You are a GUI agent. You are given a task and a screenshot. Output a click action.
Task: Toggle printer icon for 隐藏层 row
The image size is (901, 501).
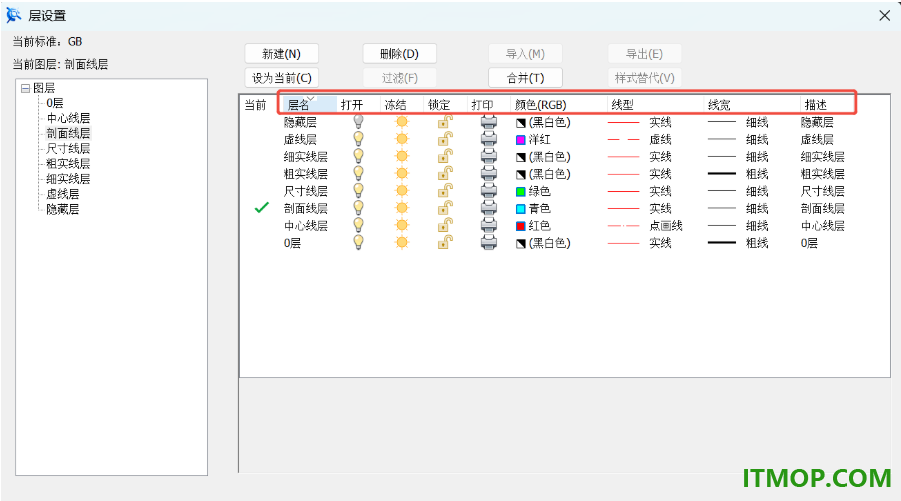click(489, 122)
